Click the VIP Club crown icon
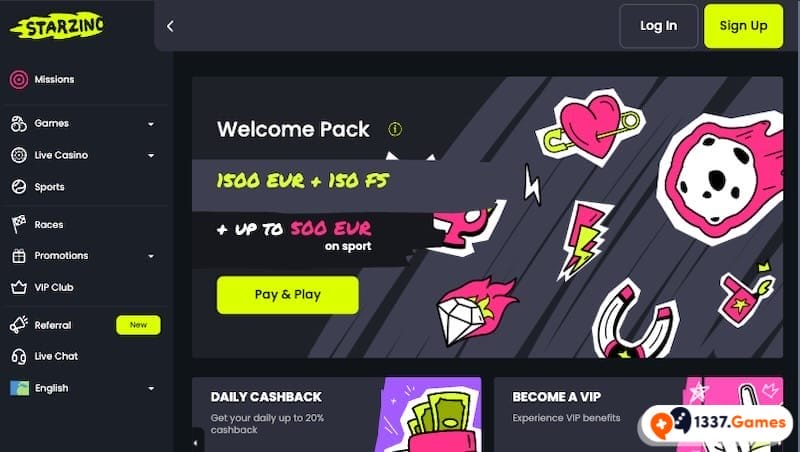 (x=19, y=288)
